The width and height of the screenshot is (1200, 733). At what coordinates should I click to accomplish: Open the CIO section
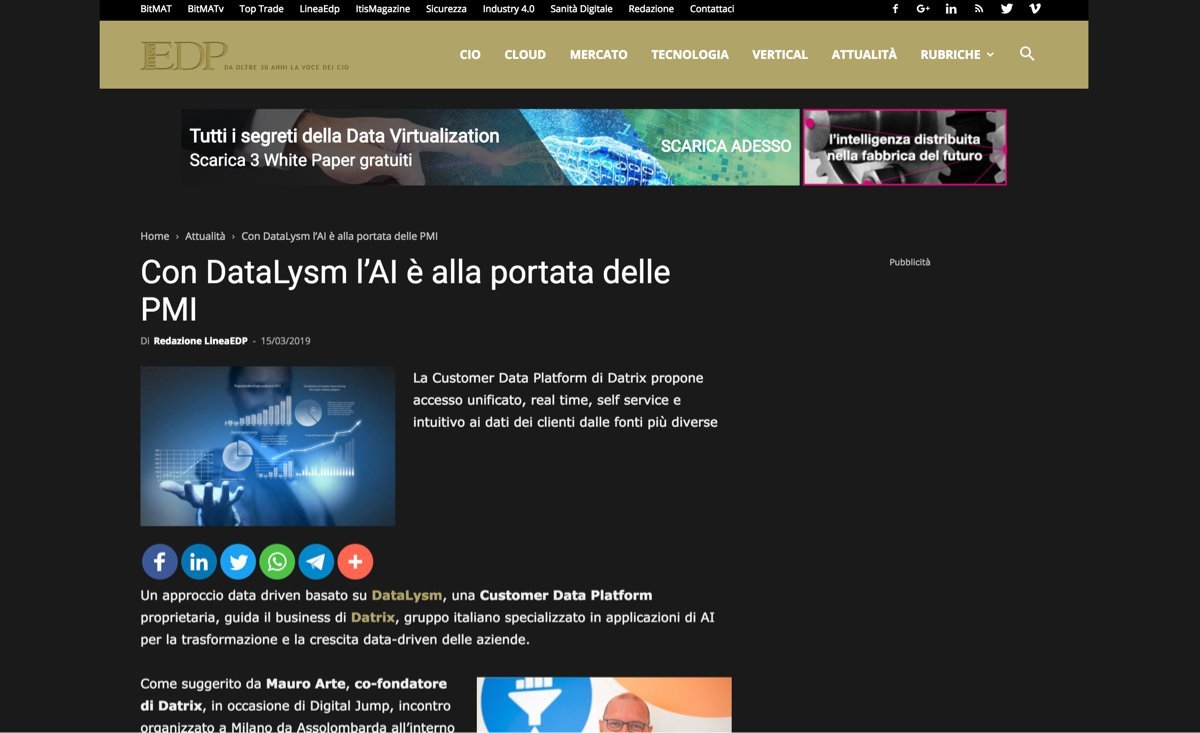[x=470, y=55]
